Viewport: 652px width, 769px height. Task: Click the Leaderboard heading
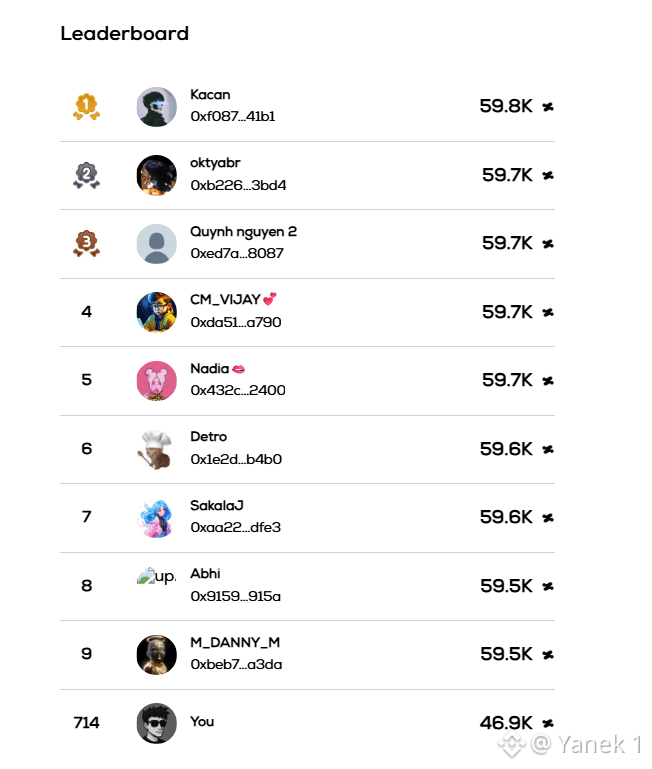click(125, 33)
